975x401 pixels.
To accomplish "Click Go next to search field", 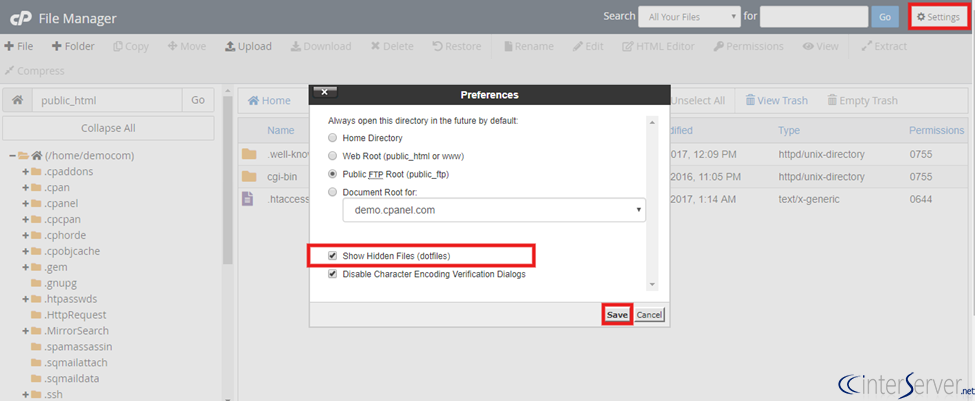I will 885,17.
